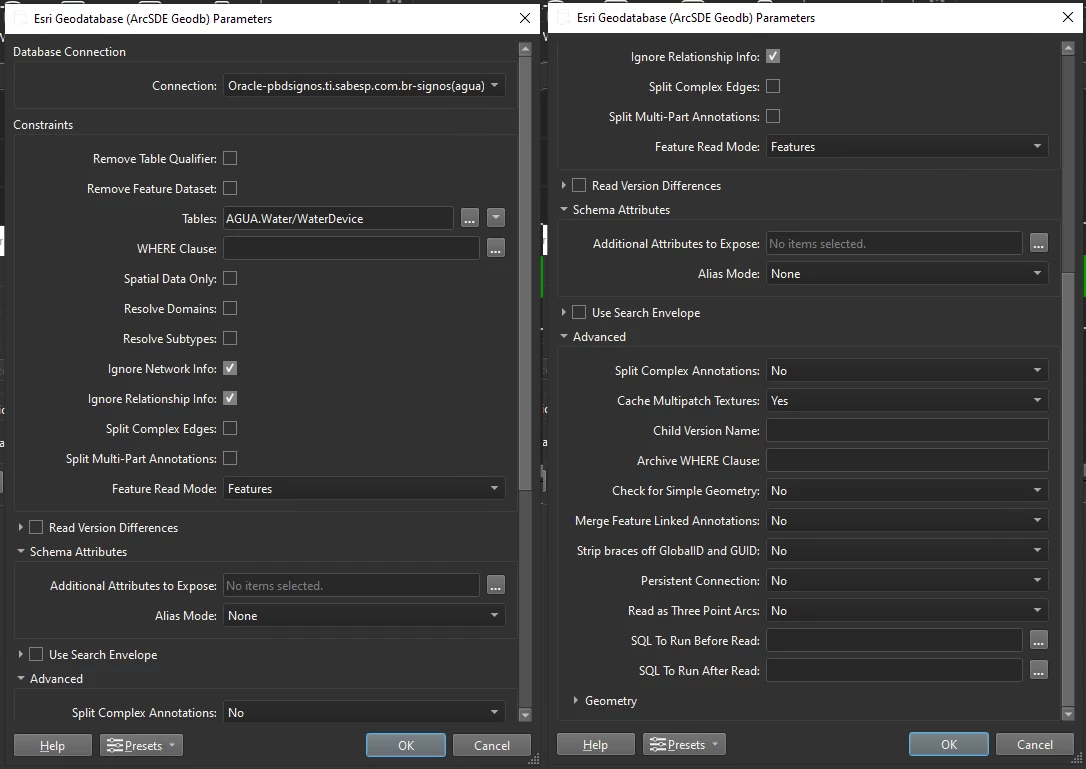1086x769 pixels.
Task: Collapse Advanced section in right dialog
Action: coord(564,336)
